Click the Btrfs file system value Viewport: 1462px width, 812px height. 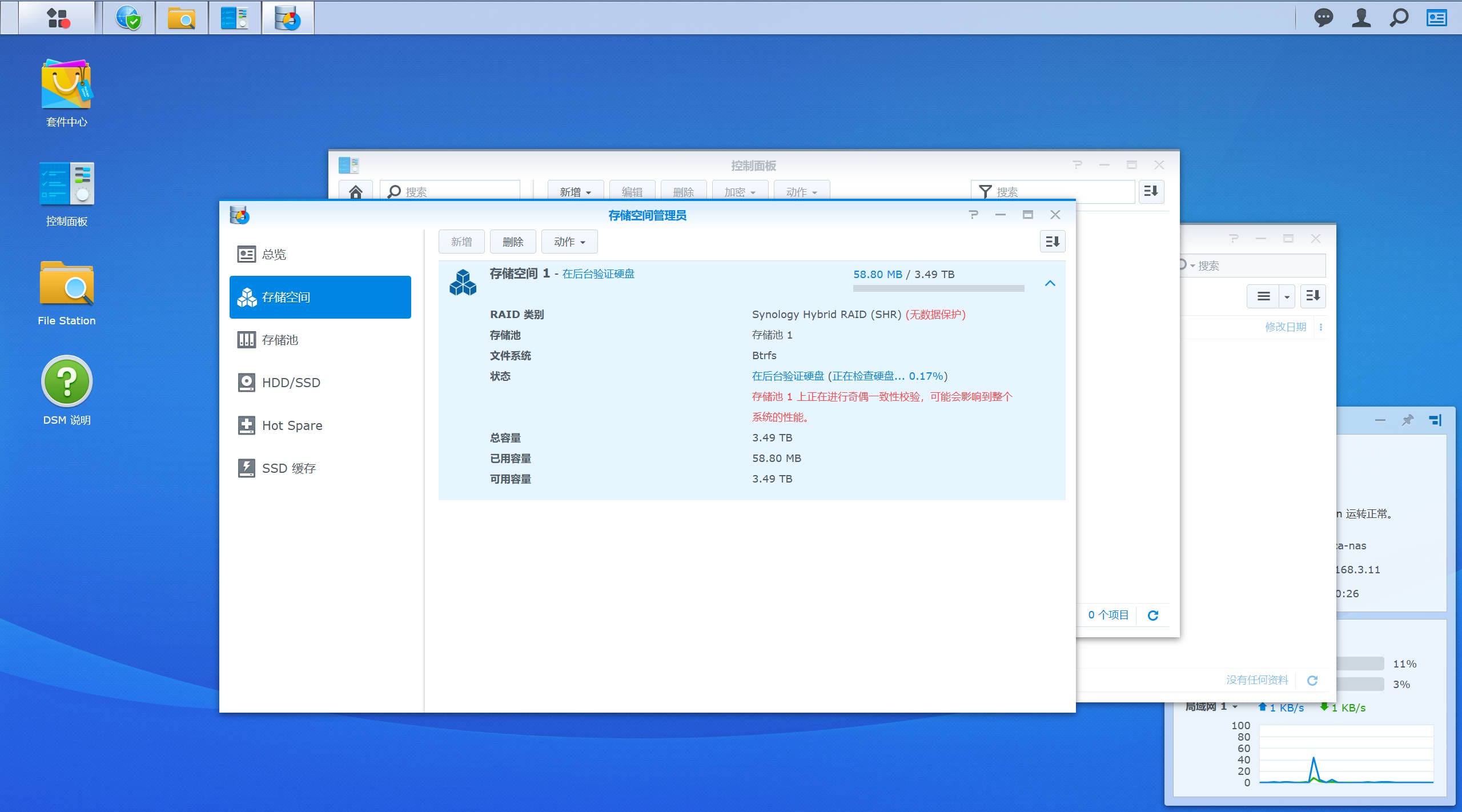click(764, 355)
